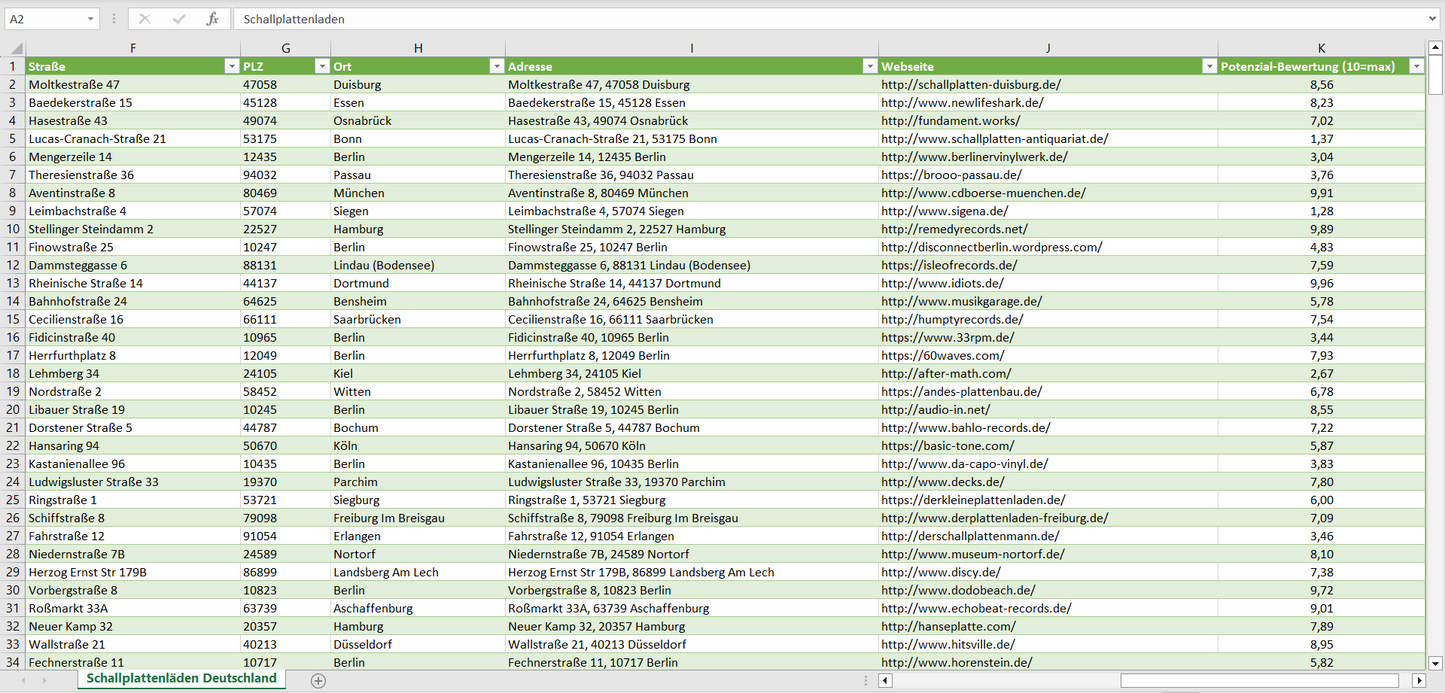Open the PLZ column filter dropdown
The width and height of the screenshot is (1445, 693).
click(321, 66)
